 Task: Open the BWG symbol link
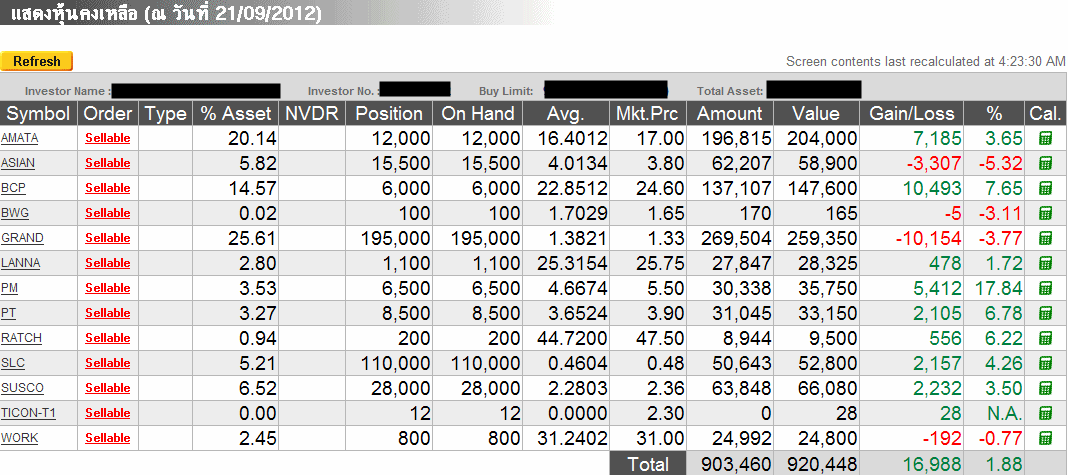15,213
